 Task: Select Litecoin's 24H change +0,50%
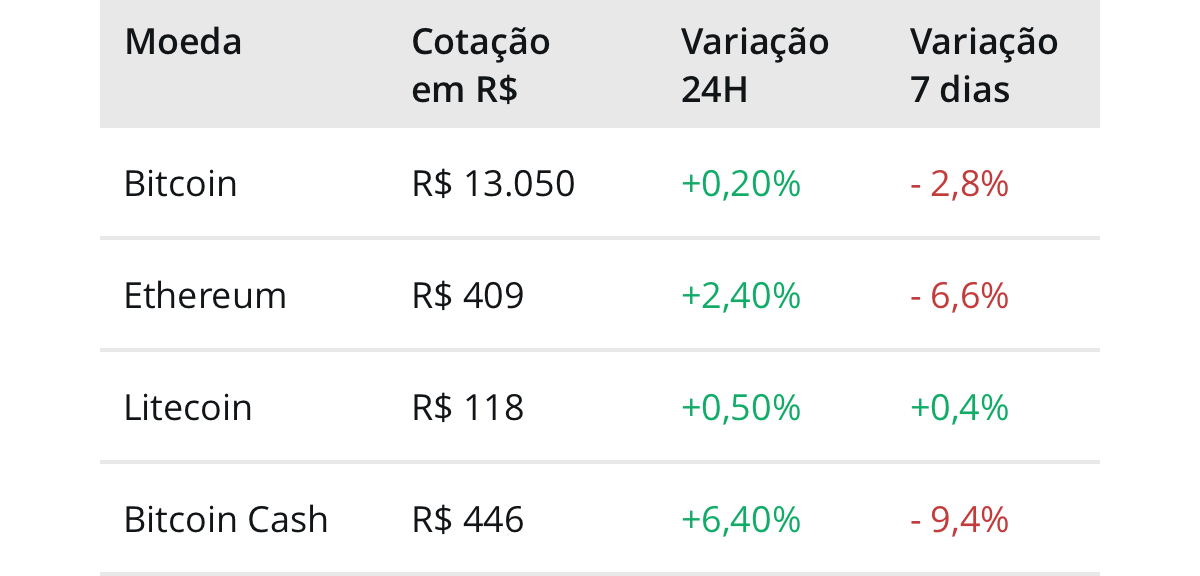click(x=741, y=408)
